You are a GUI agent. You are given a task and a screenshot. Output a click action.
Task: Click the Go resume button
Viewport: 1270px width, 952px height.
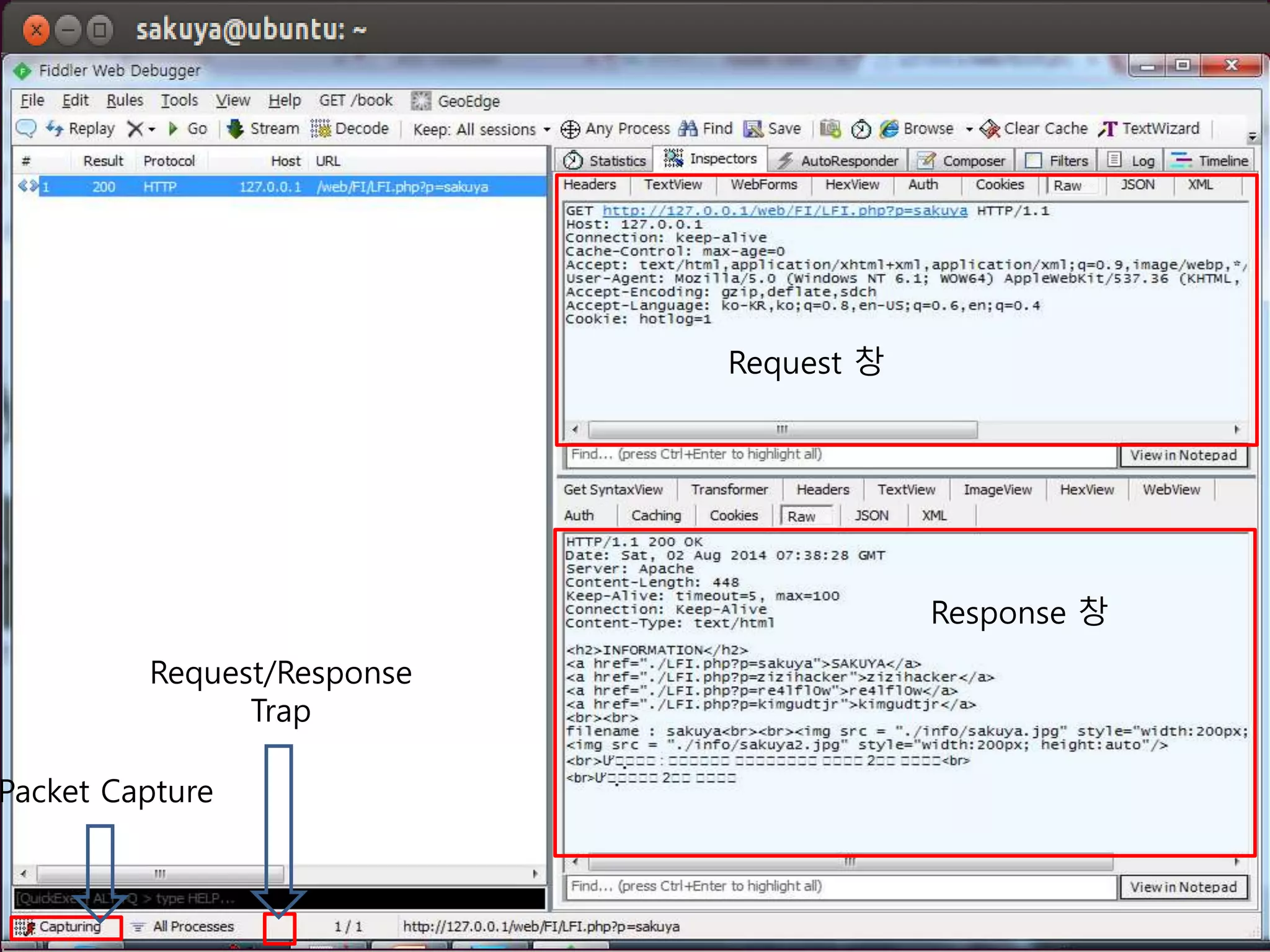pos(187,129)
